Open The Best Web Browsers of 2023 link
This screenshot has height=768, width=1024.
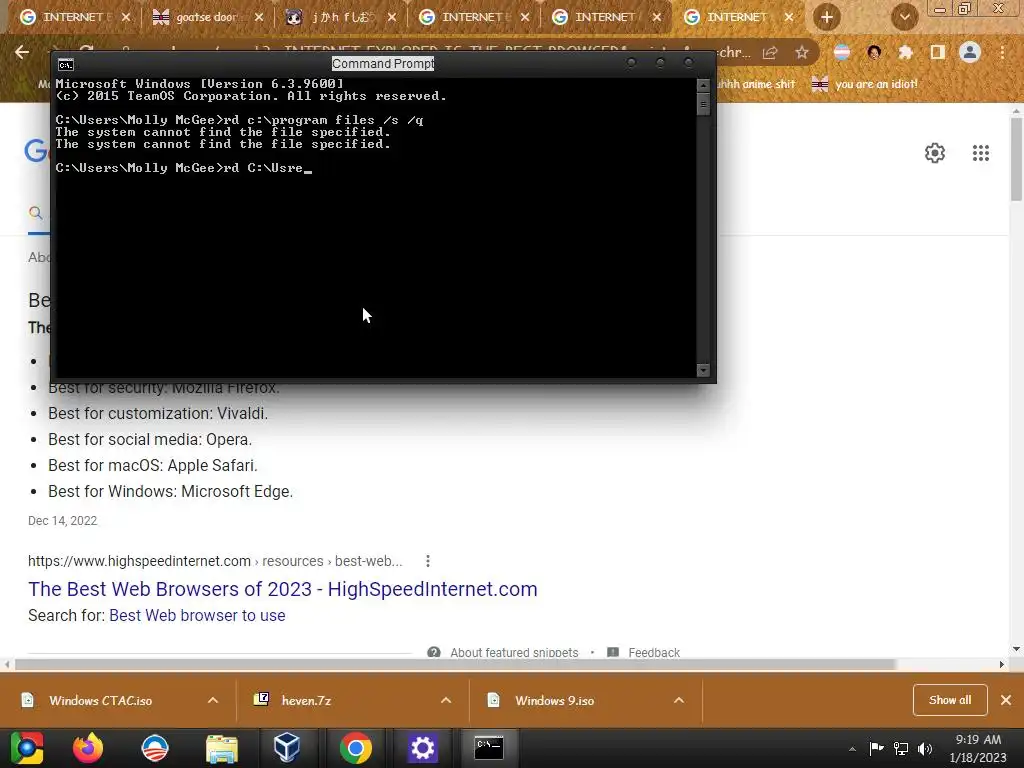pos(283,589)
